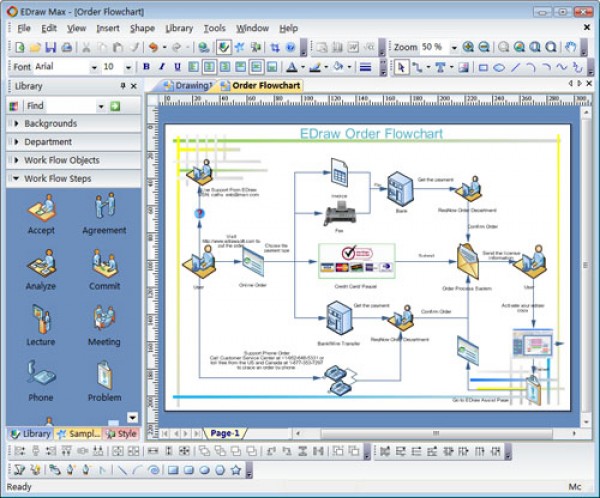Expand the Backgrounds library group
This screenshot has width=600, height=498.
pyautogui.click(x=73, y=123)
